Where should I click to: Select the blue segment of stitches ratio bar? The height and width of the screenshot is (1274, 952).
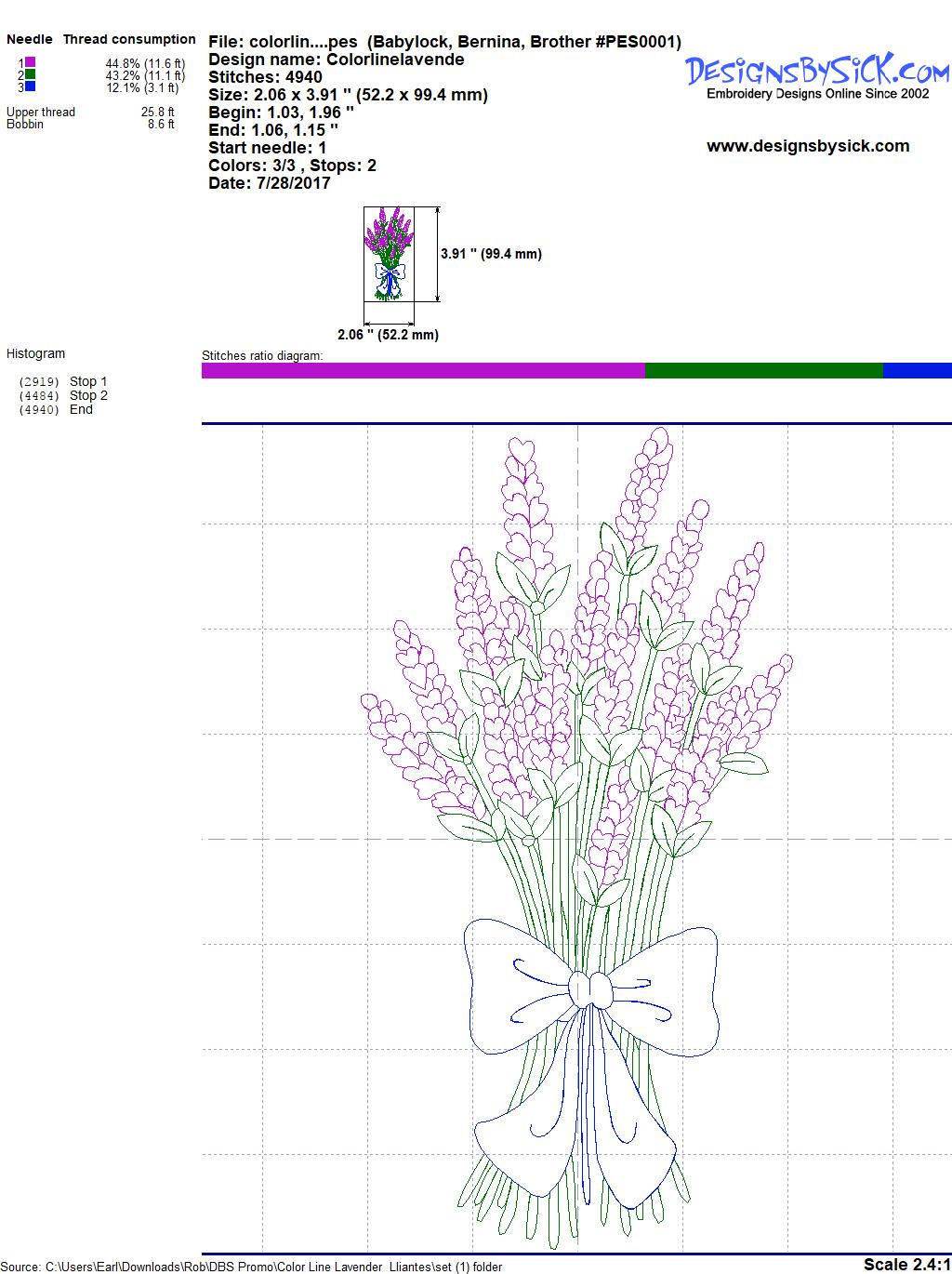point(917,371)
